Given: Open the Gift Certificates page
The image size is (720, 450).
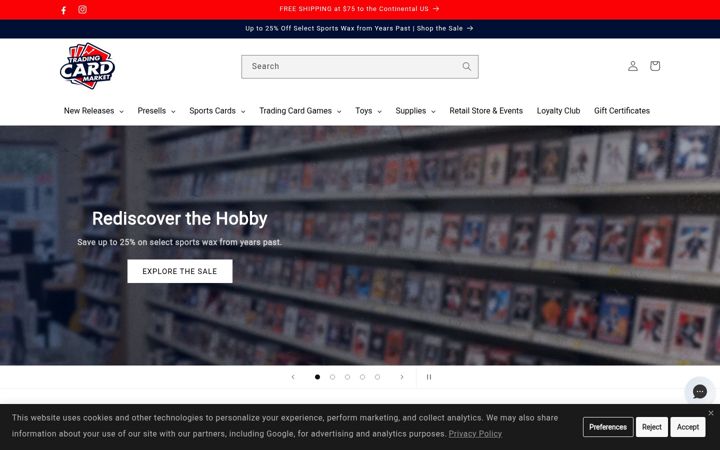Looking at the screenshot, I should 622,111.
